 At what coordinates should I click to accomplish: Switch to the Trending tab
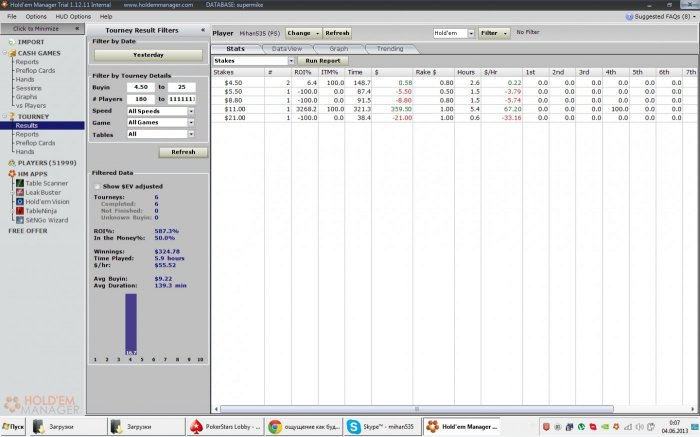(x=390, y=49)
